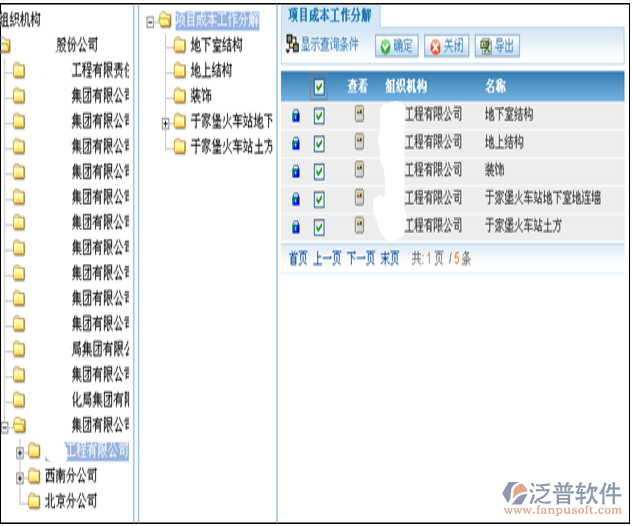The width and height of the screenshot is (632, 526).
Task: Click 名称 column header
Action: pos(495,86)
